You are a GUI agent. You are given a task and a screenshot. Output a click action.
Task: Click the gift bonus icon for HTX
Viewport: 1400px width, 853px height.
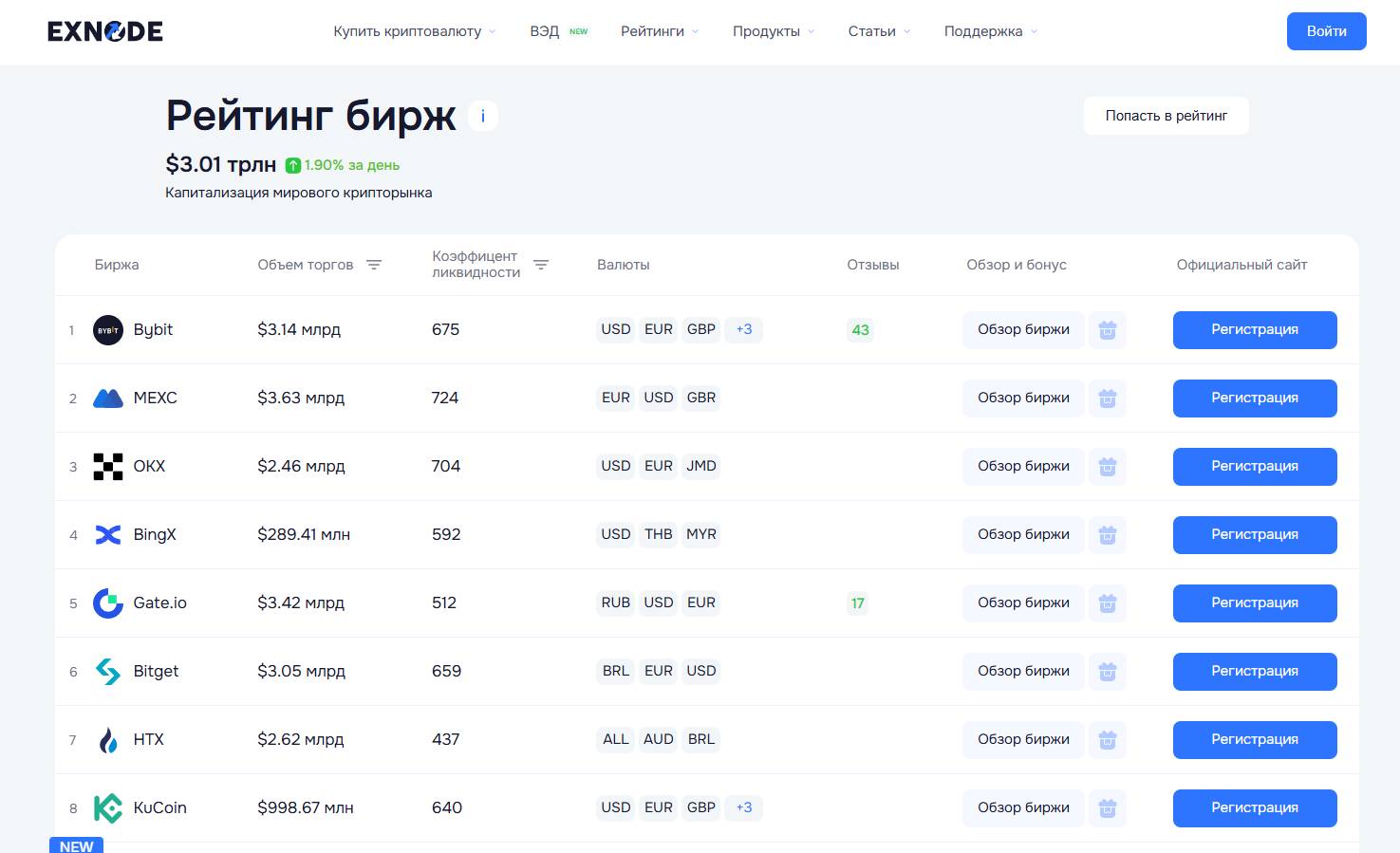point(1107,740)
